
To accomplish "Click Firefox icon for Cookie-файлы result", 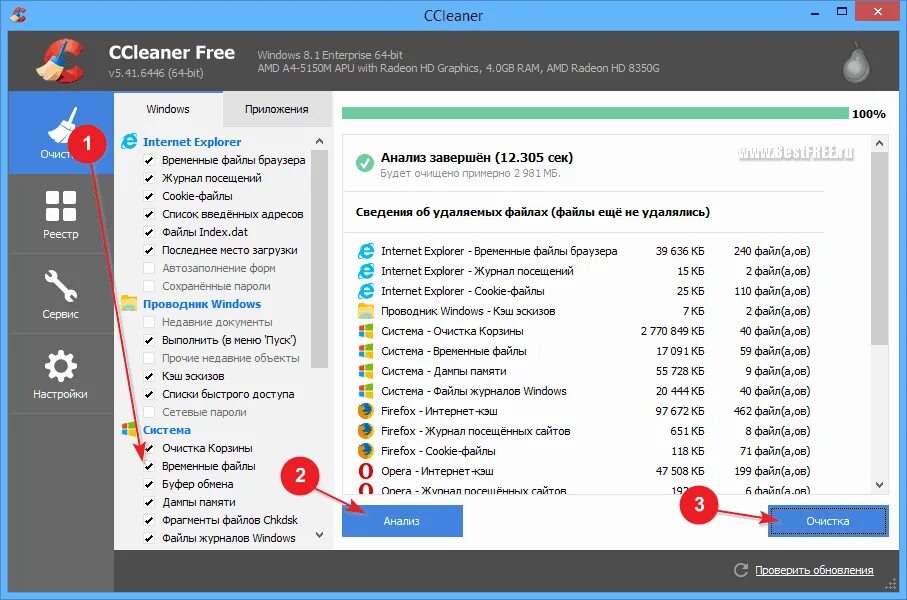I will [x=366, y=451].
